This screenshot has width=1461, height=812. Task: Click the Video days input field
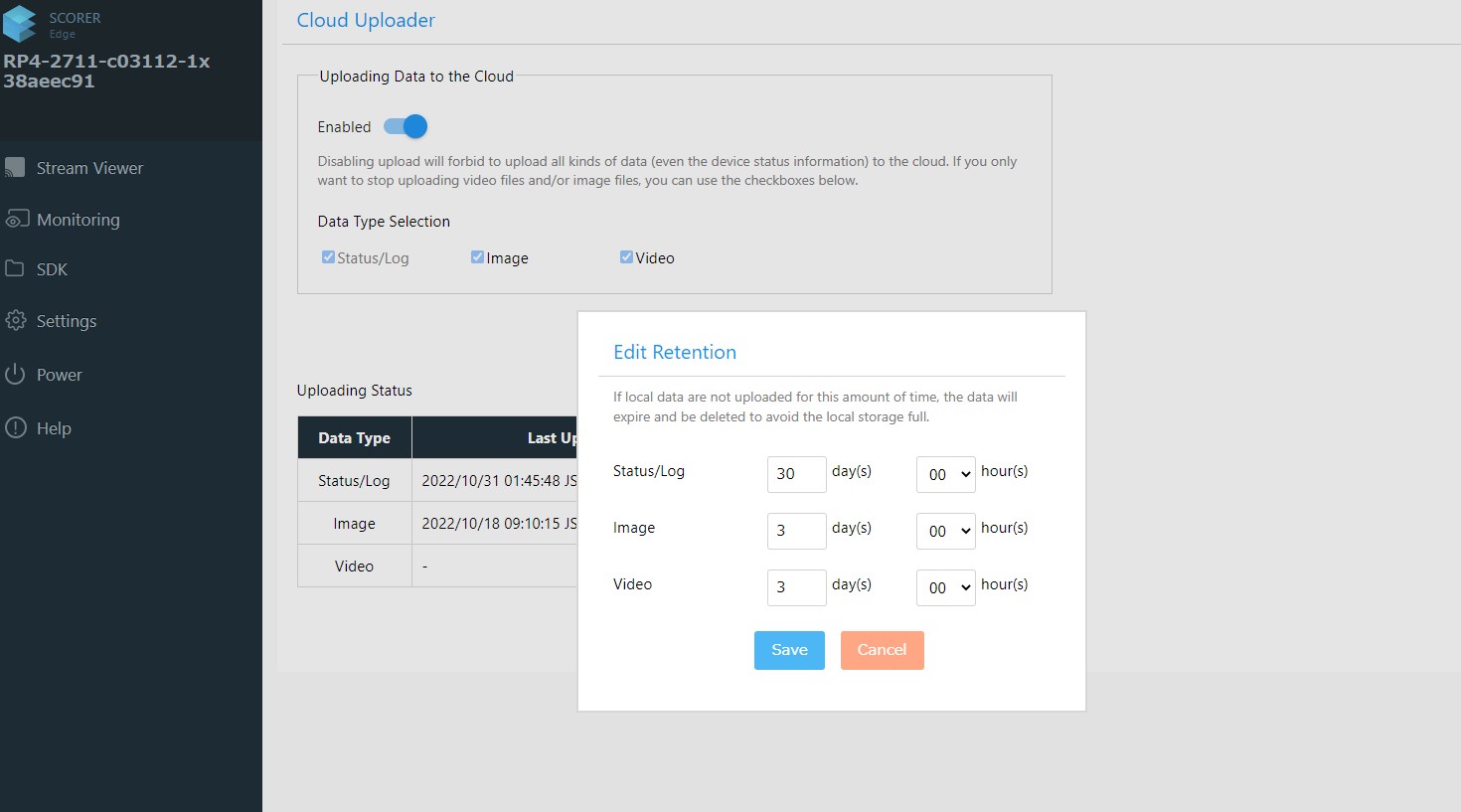(796, 588)
